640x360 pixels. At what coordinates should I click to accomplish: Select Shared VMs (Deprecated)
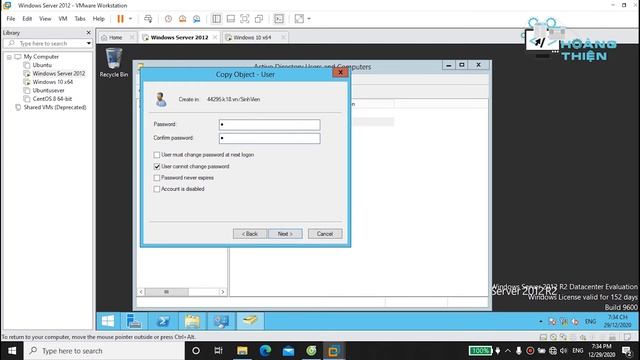point(55,107)
